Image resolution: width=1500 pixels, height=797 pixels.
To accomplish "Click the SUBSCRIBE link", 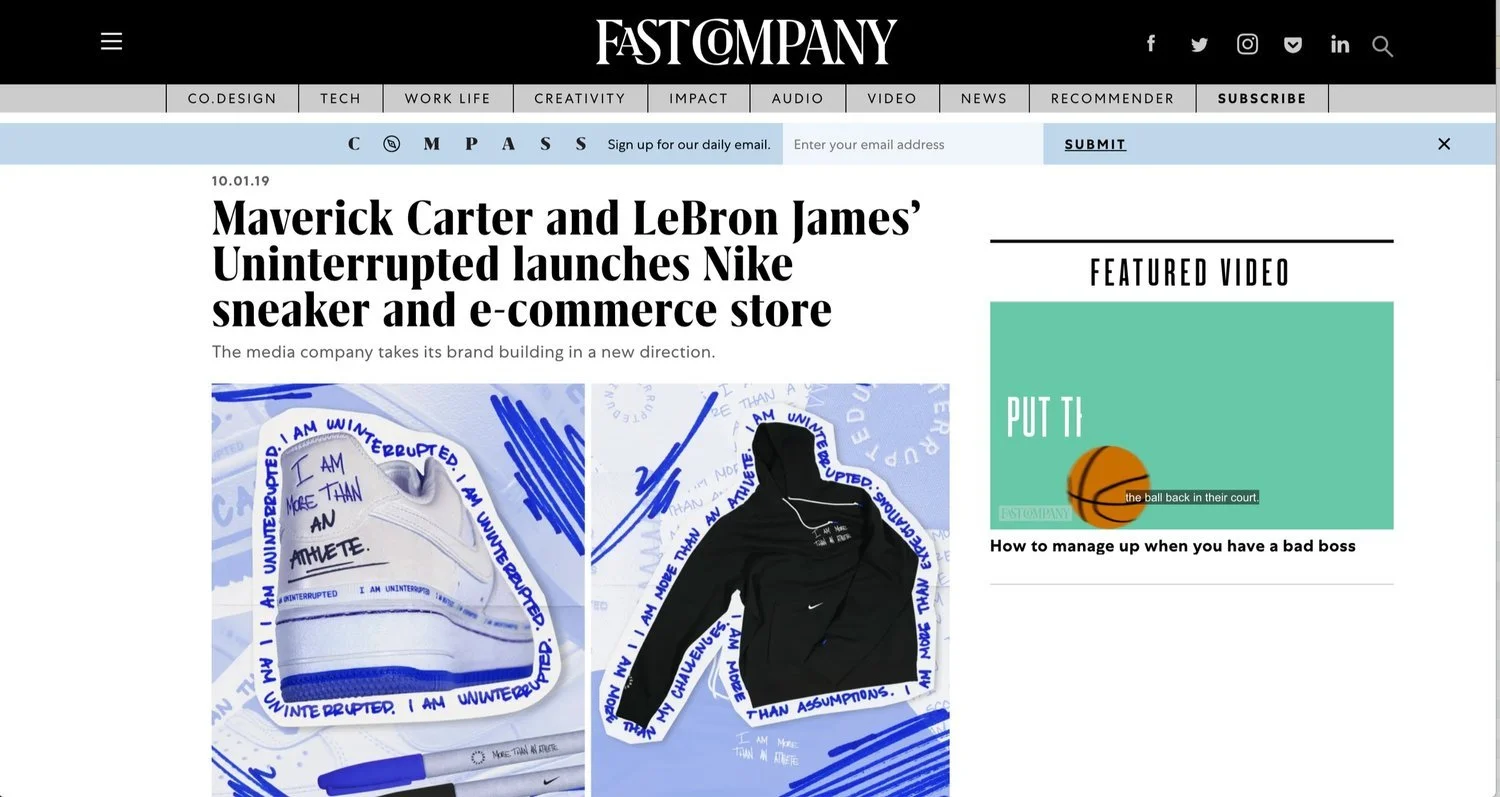I will pyautogui.click(x=1262, y=98).
